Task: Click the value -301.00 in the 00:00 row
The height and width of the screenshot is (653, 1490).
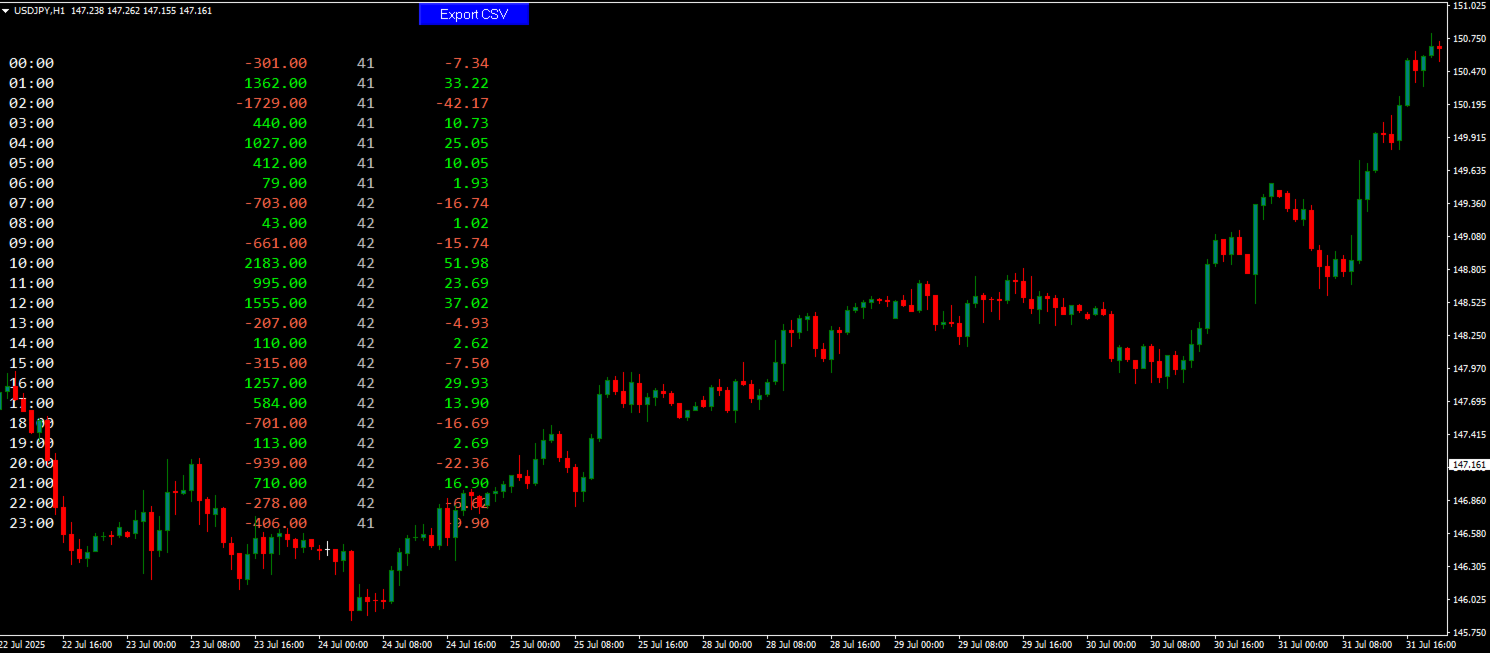Action: click(x=276, y=63)
